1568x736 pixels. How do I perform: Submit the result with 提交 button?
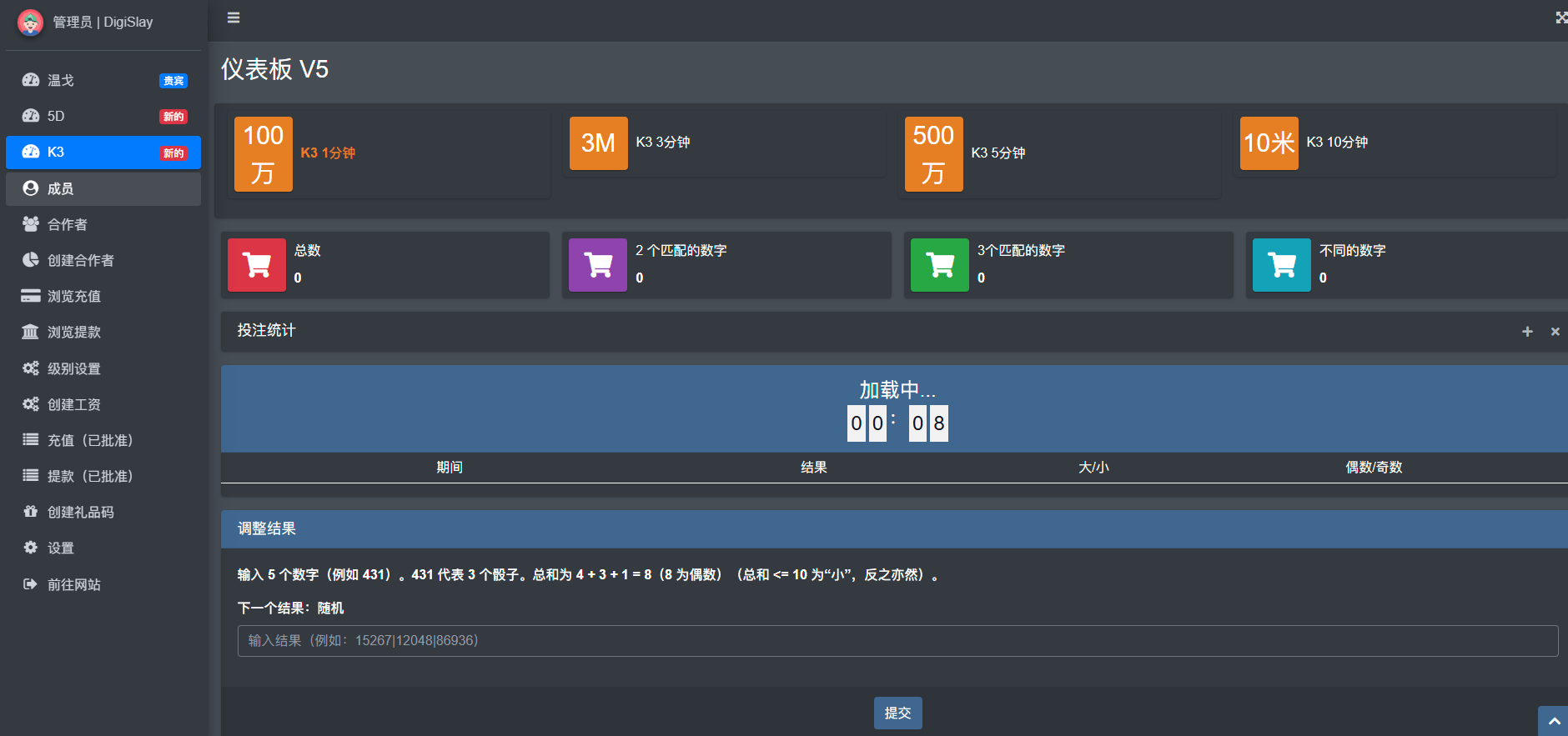coord(897,713)
